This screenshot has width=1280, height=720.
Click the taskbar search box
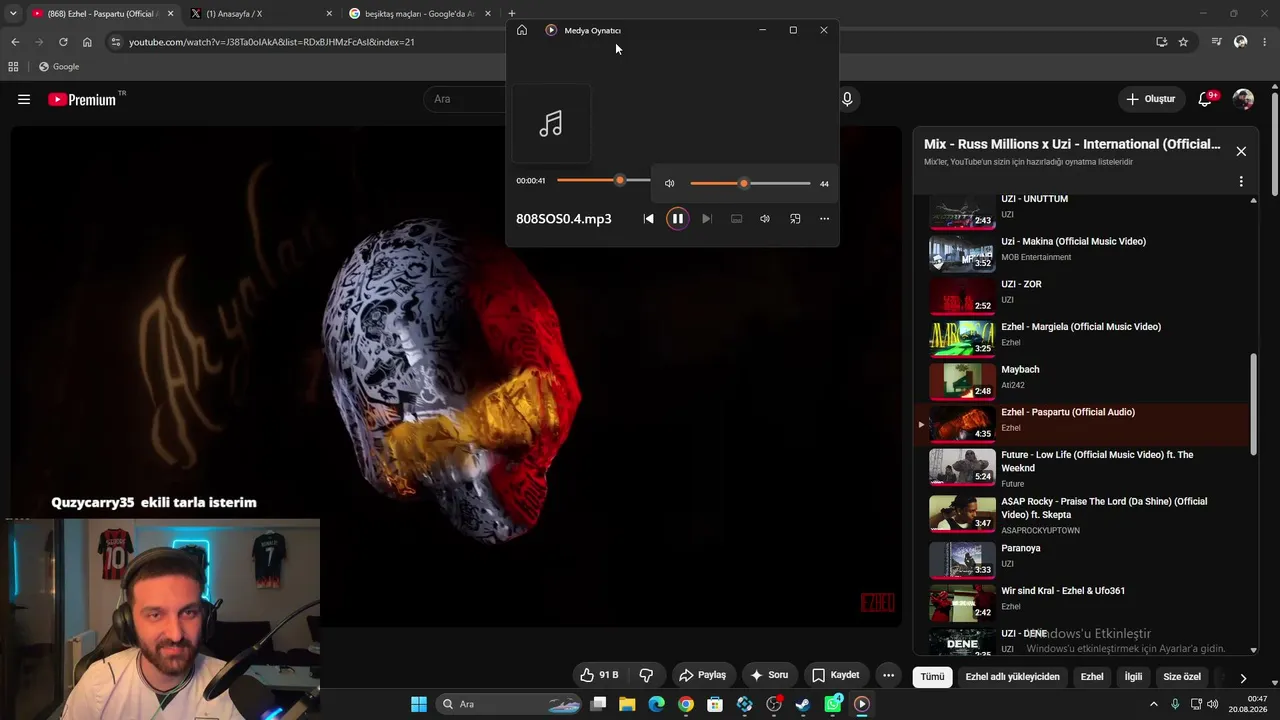coord(507,704)
